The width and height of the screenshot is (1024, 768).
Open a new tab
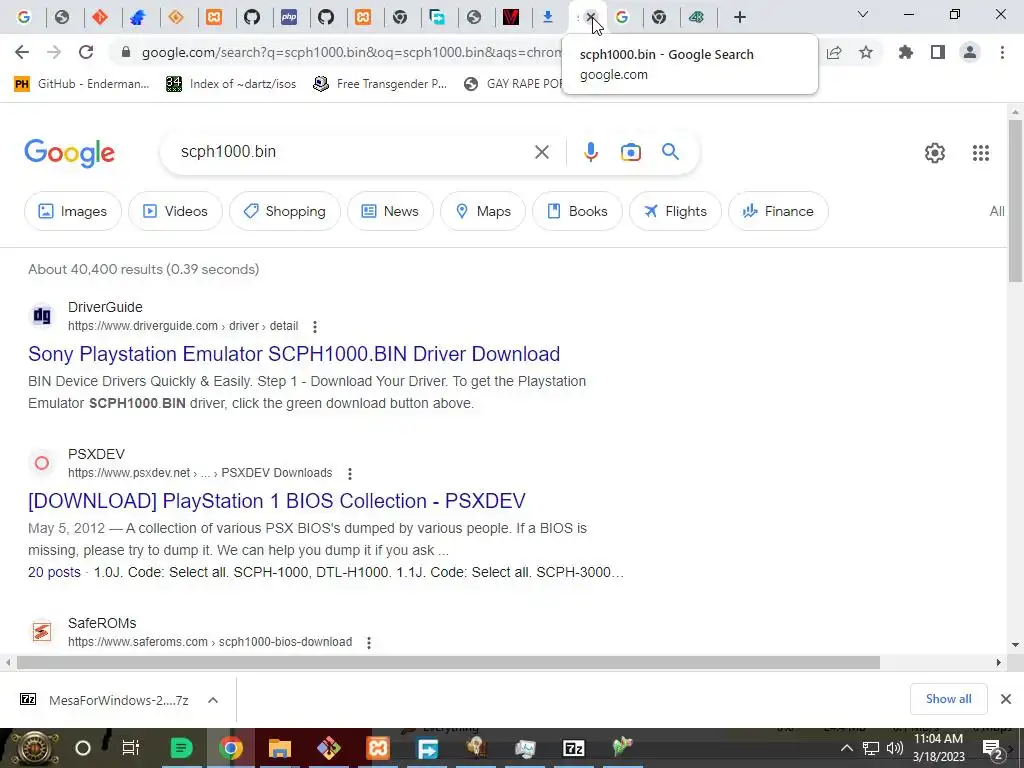[739, 17]
